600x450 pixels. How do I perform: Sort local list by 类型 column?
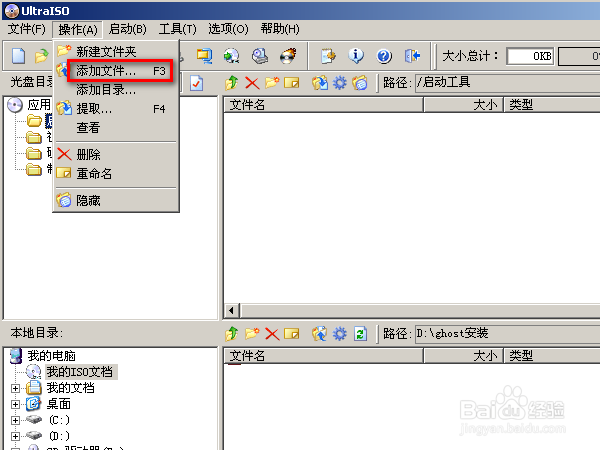552,356
